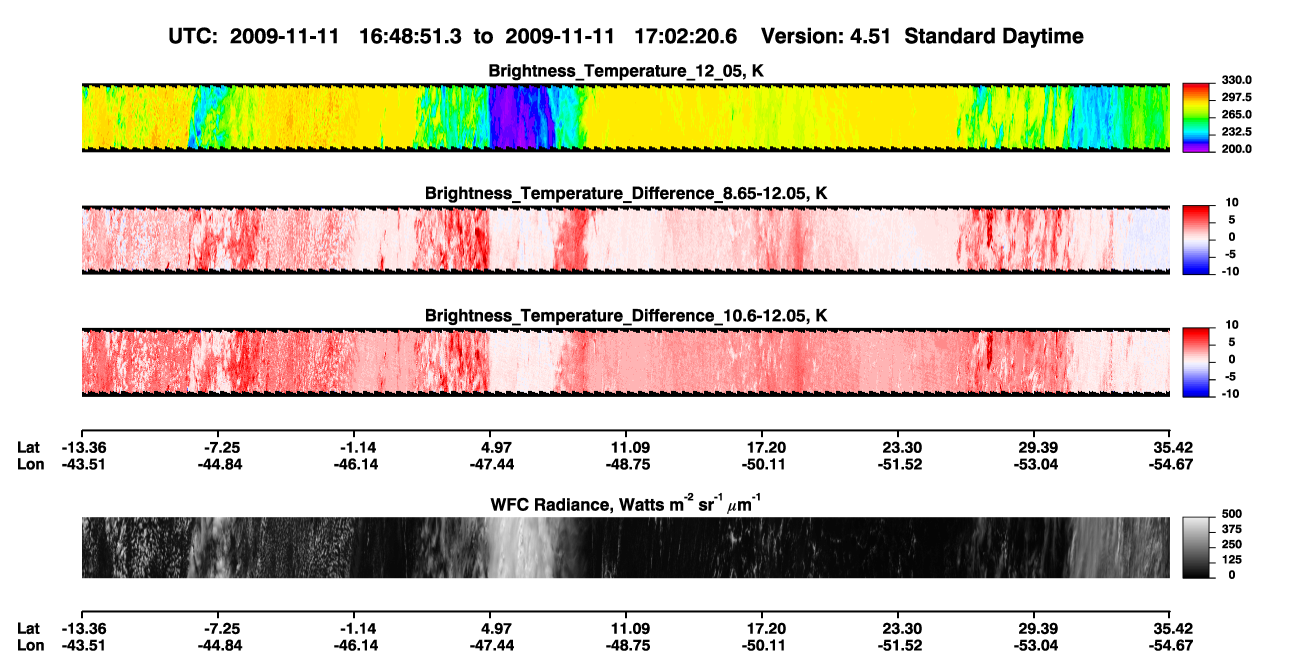
Task: Click longitude '-44.84' above the WFC panel
Action: click(220, 464)
